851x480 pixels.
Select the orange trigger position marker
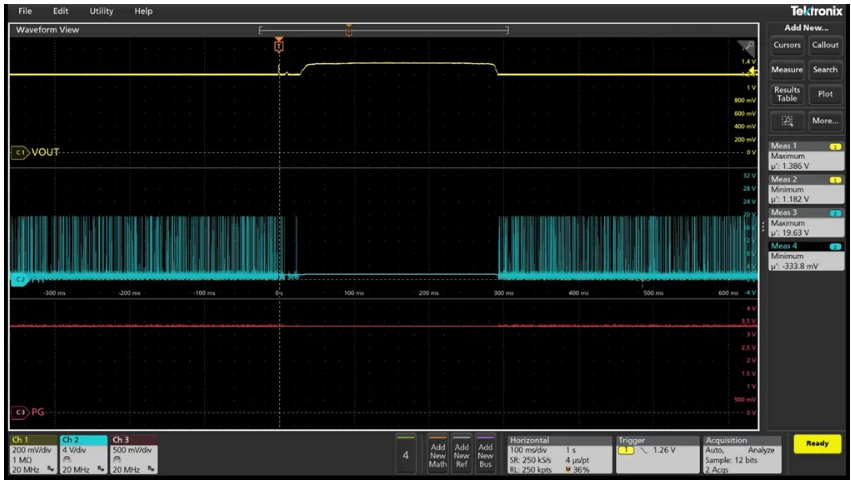click(x=279, y=46)
